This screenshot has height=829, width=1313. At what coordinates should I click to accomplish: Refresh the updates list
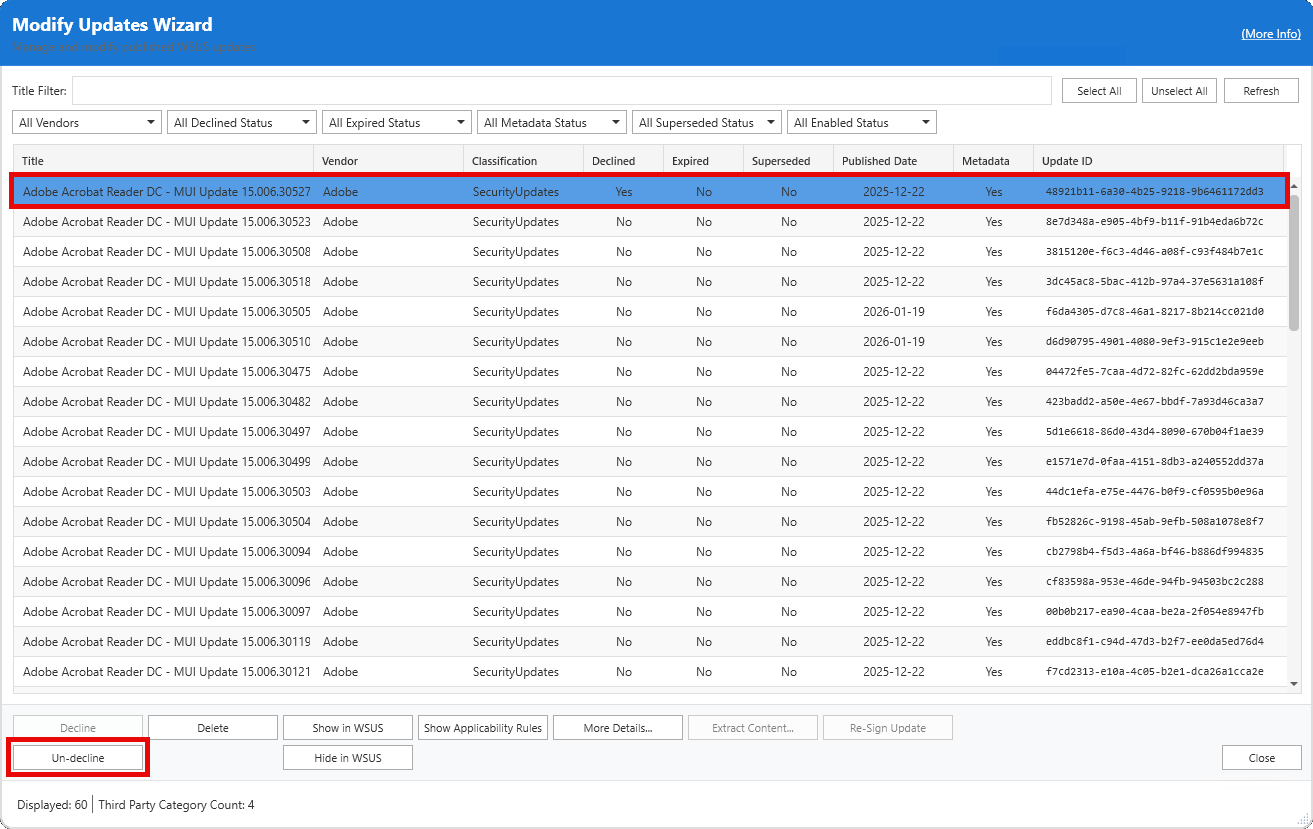click(1261, 91)
